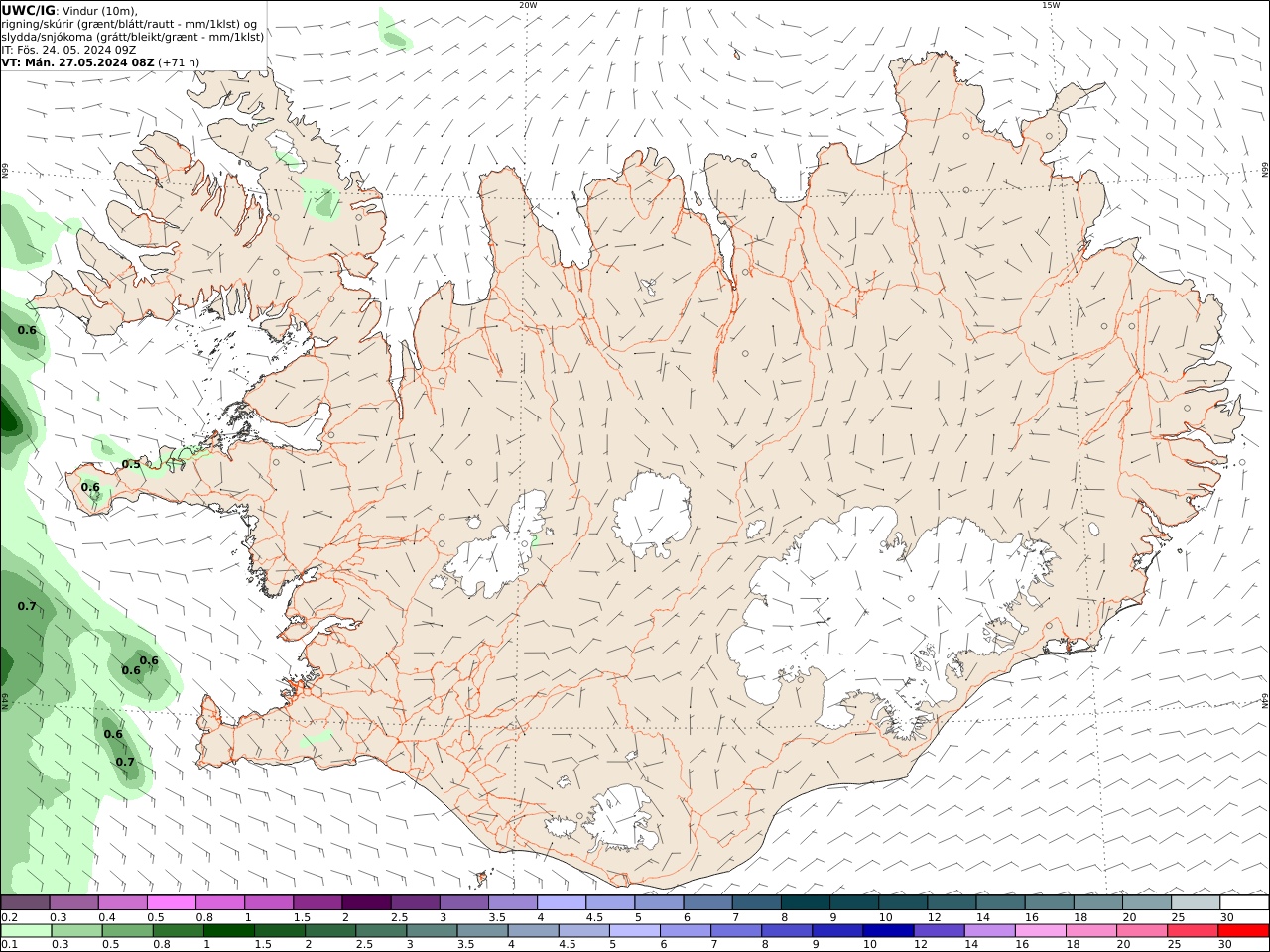Click the round white Hofsjökull glacier in central Iceland
Image resolution: width=1270 pixels, height=952 pixels.
click(x=652, y=515)
